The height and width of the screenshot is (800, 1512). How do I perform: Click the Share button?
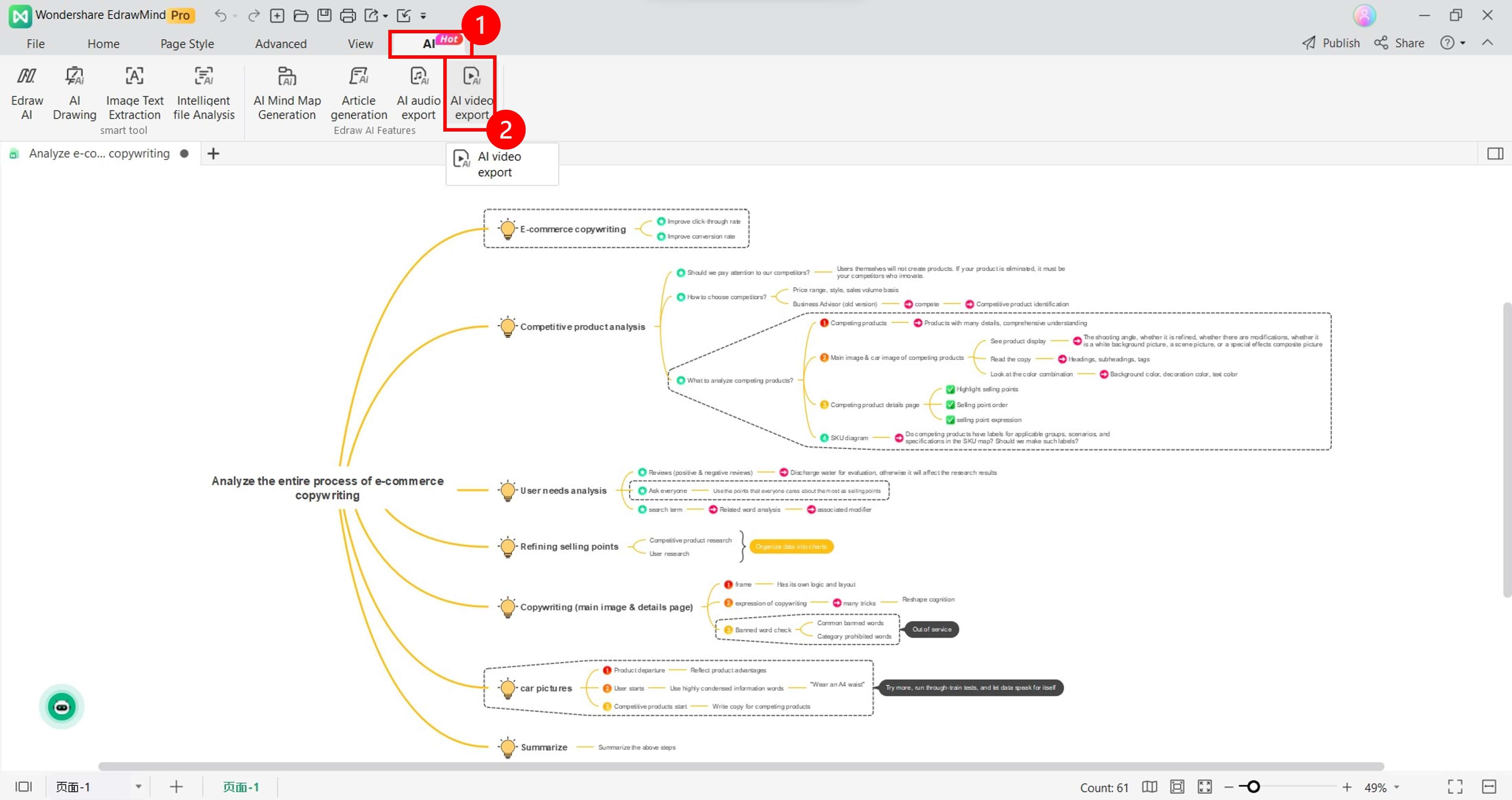(1399, 43)
